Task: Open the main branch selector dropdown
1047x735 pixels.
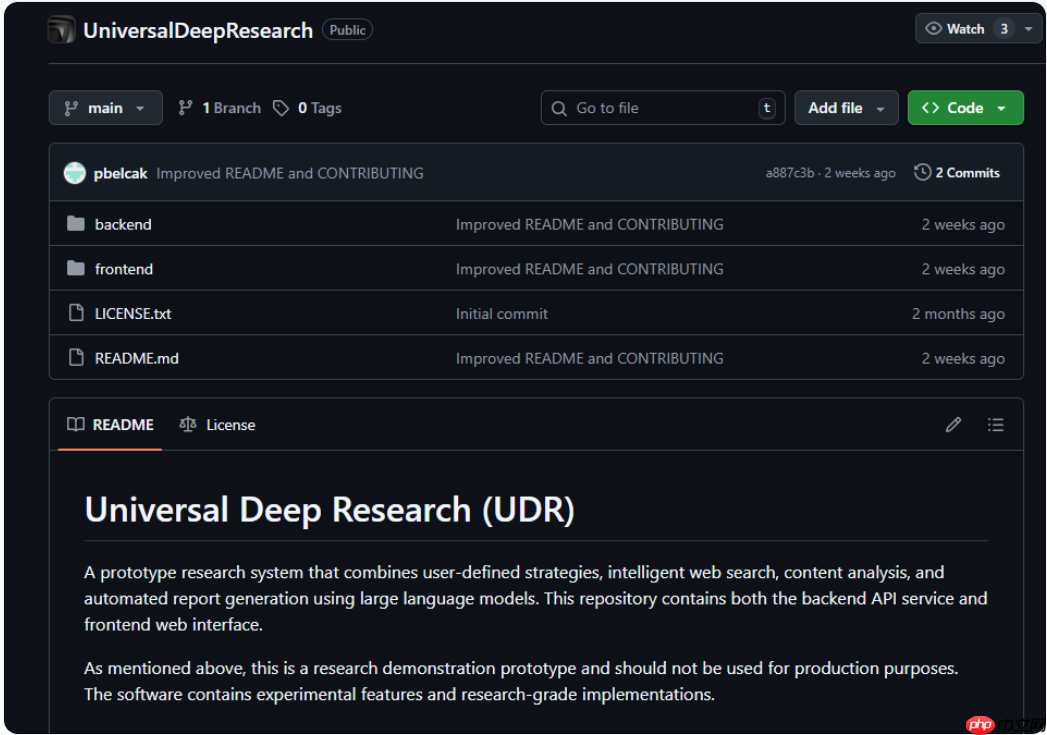Action: (x=105, y=108)
